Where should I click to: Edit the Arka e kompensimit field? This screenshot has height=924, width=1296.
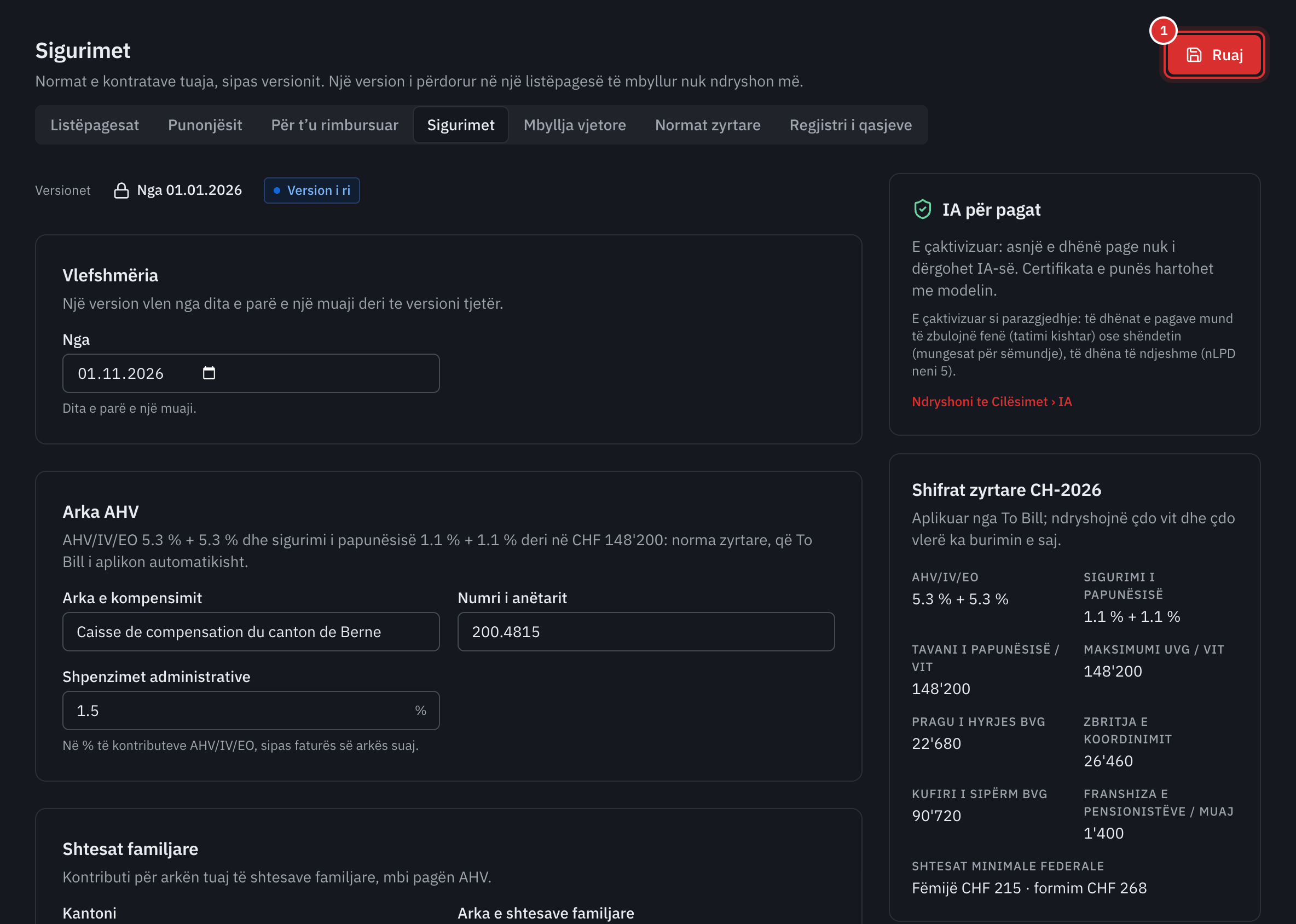coord(251,632)
